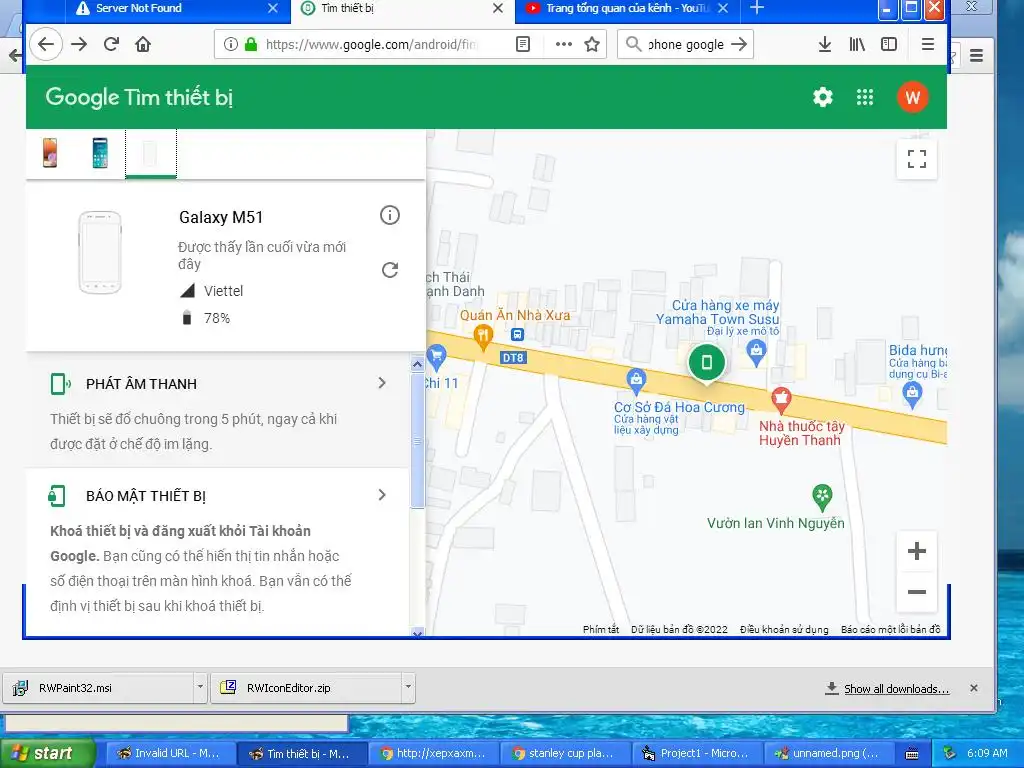Image resolution: width=1024 pixels, height=768 pixels.
Task: Refresh the Galaxy M51 location
Action: coord(390,270)
